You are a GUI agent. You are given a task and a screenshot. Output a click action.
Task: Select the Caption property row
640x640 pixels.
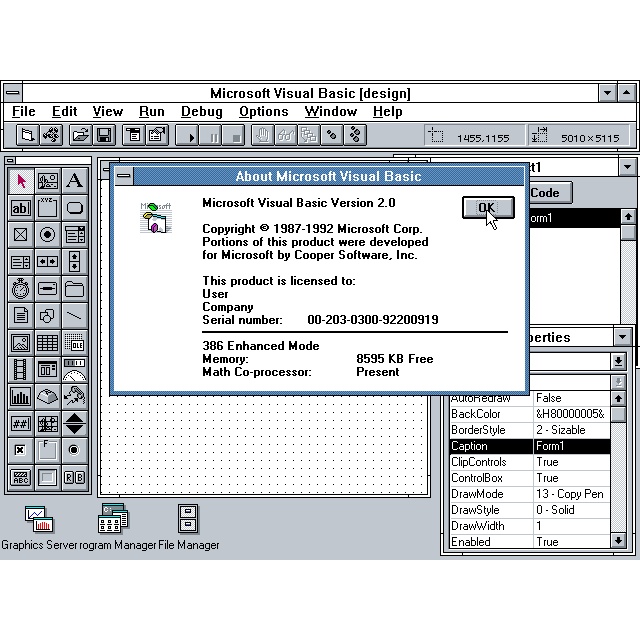[530, 446]
